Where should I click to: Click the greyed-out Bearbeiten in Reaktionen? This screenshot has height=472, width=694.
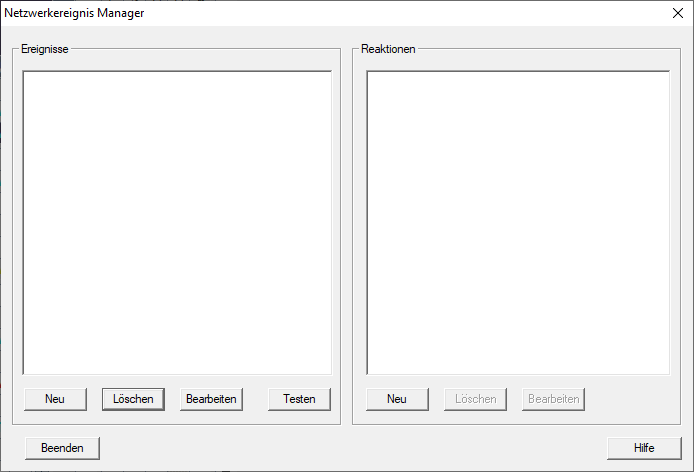pos(553,399)
